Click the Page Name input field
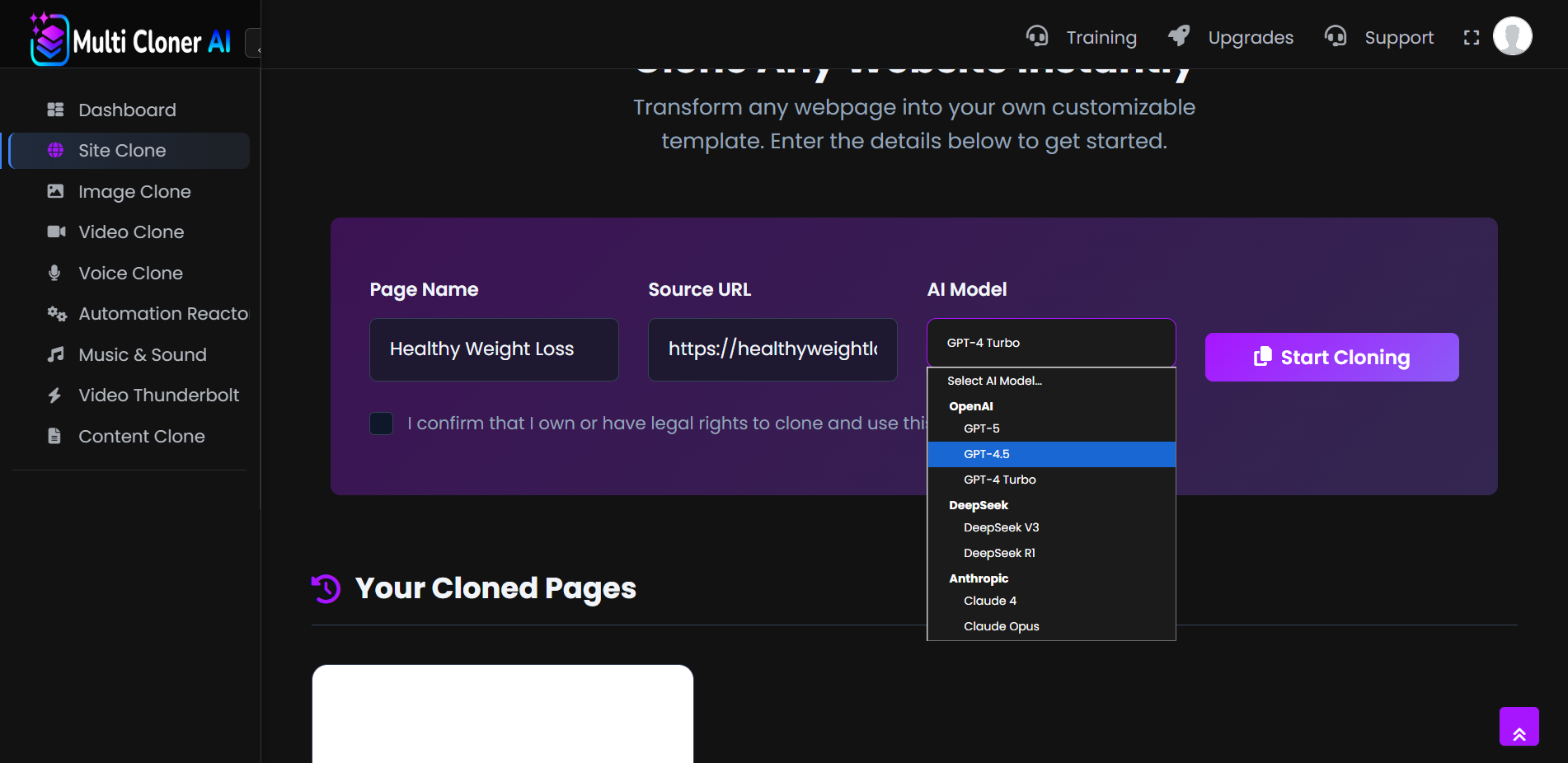The image size is (1568, 763). (x=493, y=349)
